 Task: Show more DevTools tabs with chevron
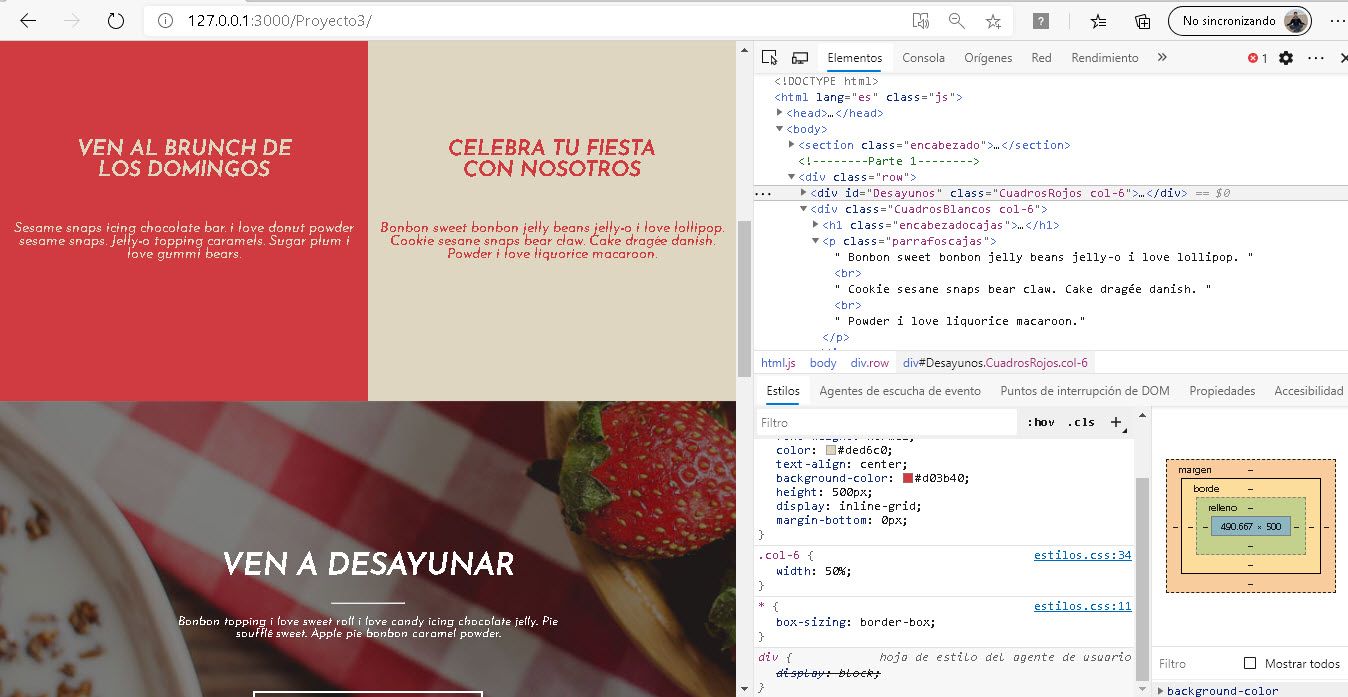(1162, 58)
